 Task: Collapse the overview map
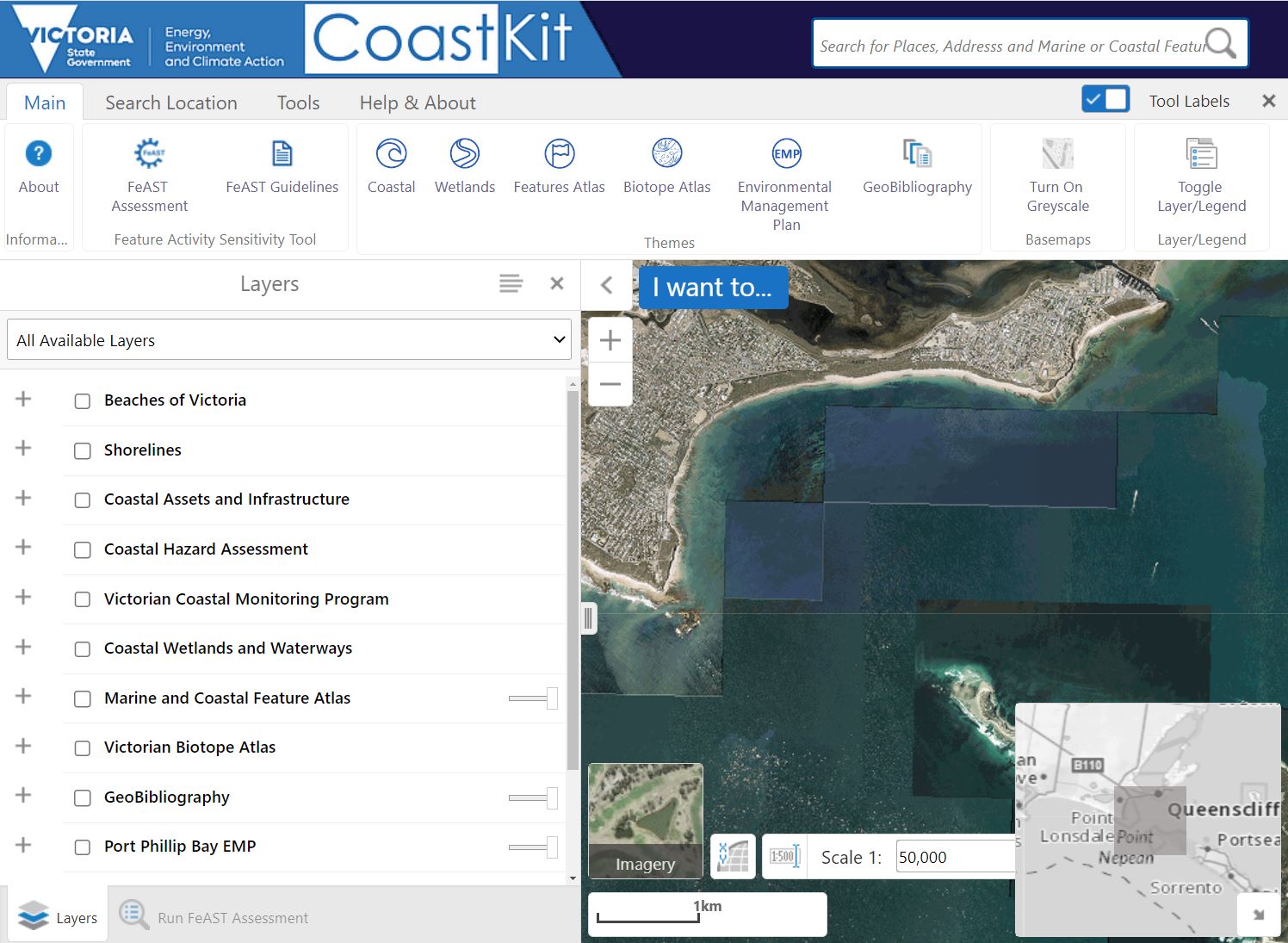pos(1258,915)
